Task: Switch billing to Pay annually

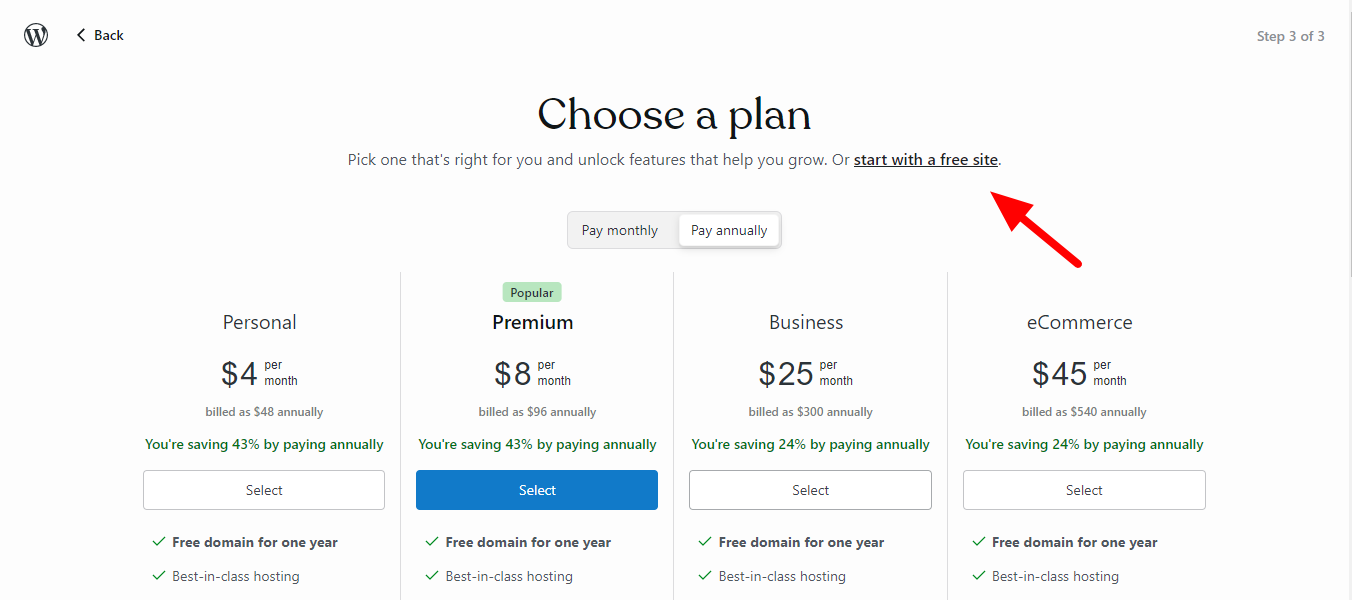Action: (x=729, y=230)
